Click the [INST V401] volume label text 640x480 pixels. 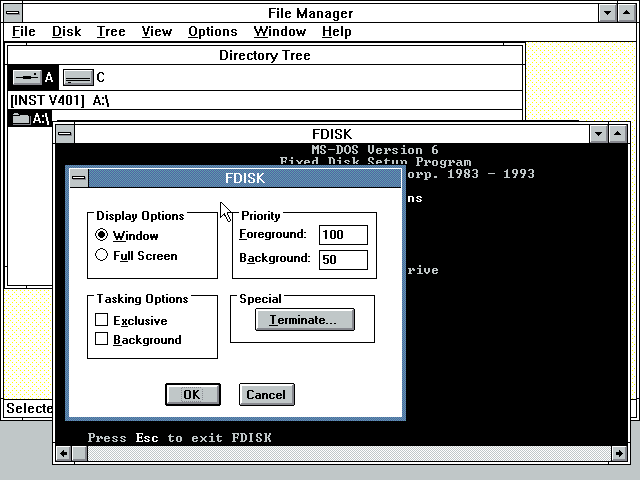point(47,100)
